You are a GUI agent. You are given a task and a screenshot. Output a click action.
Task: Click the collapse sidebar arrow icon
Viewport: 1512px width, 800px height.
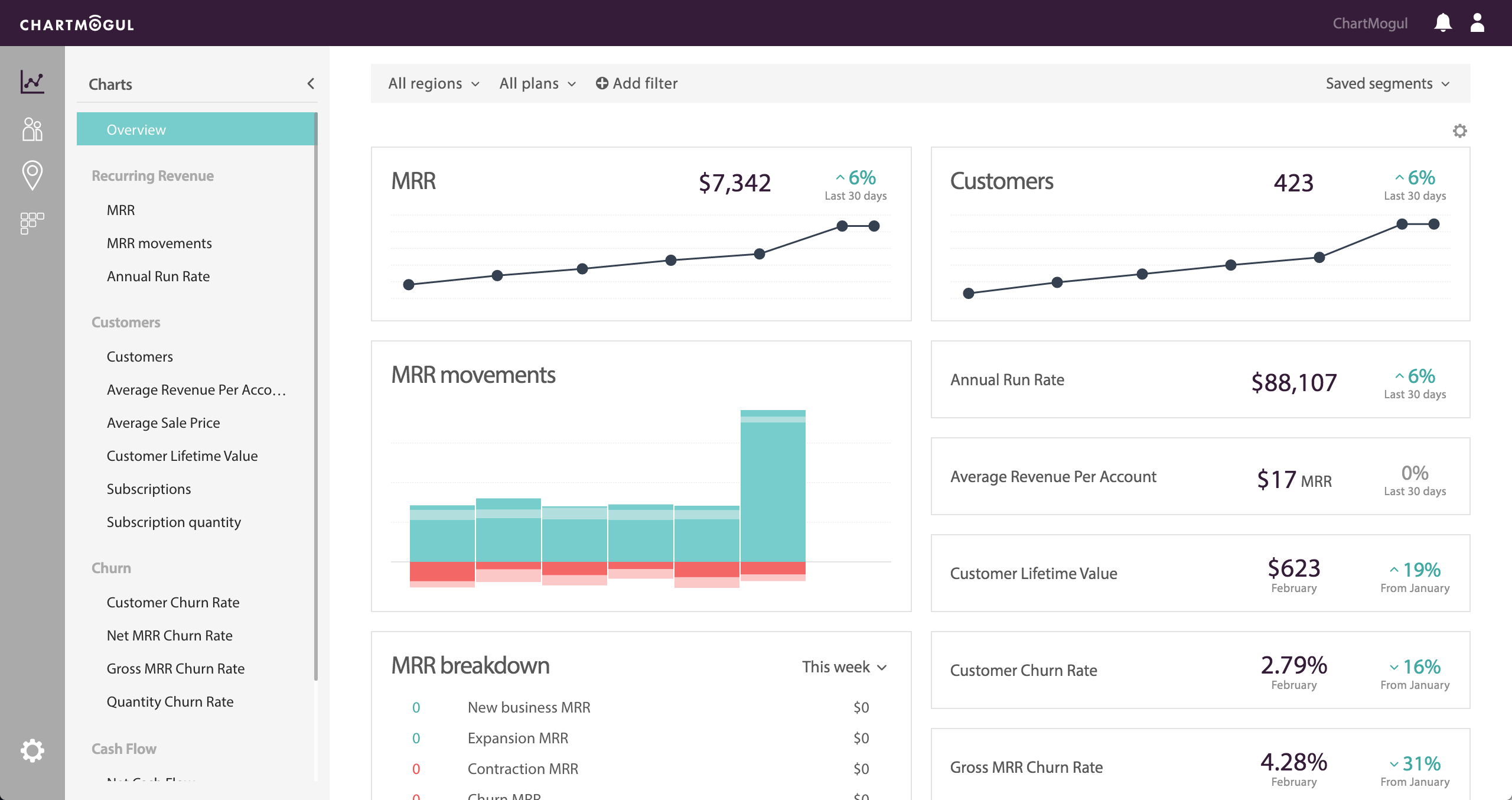tap(311, 84)
